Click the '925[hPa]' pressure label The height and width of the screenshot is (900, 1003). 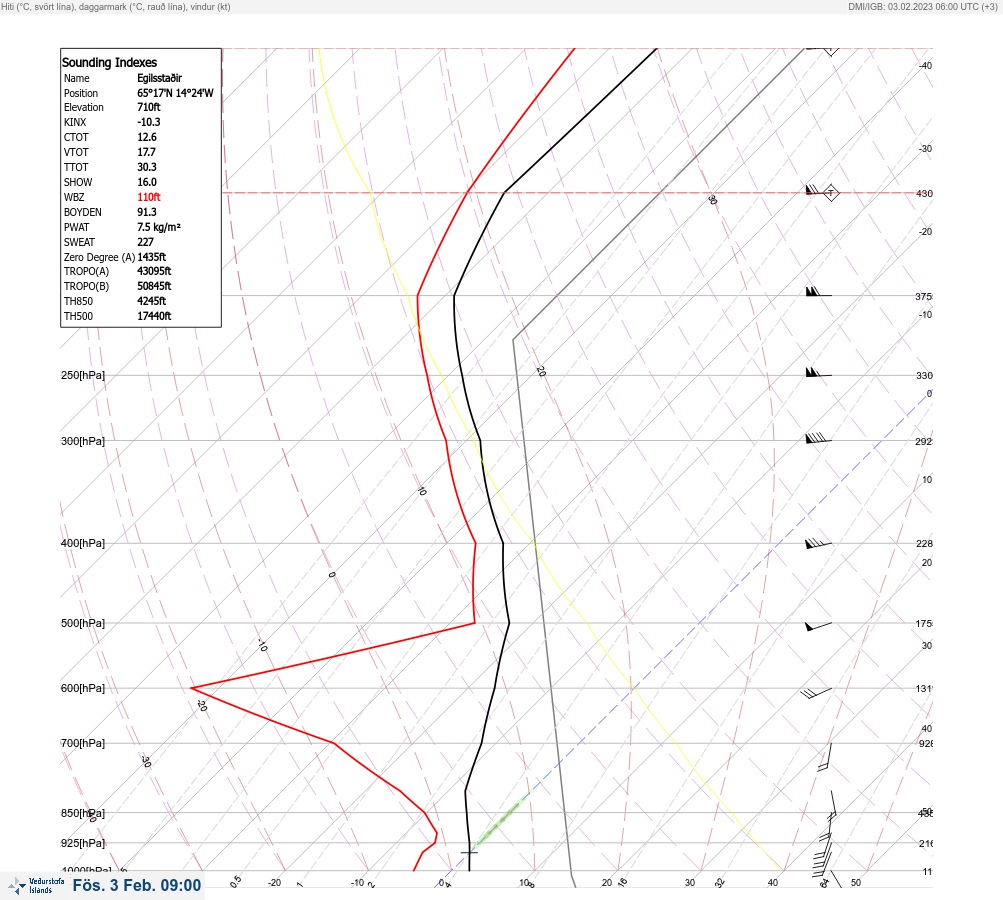(83, 843)
